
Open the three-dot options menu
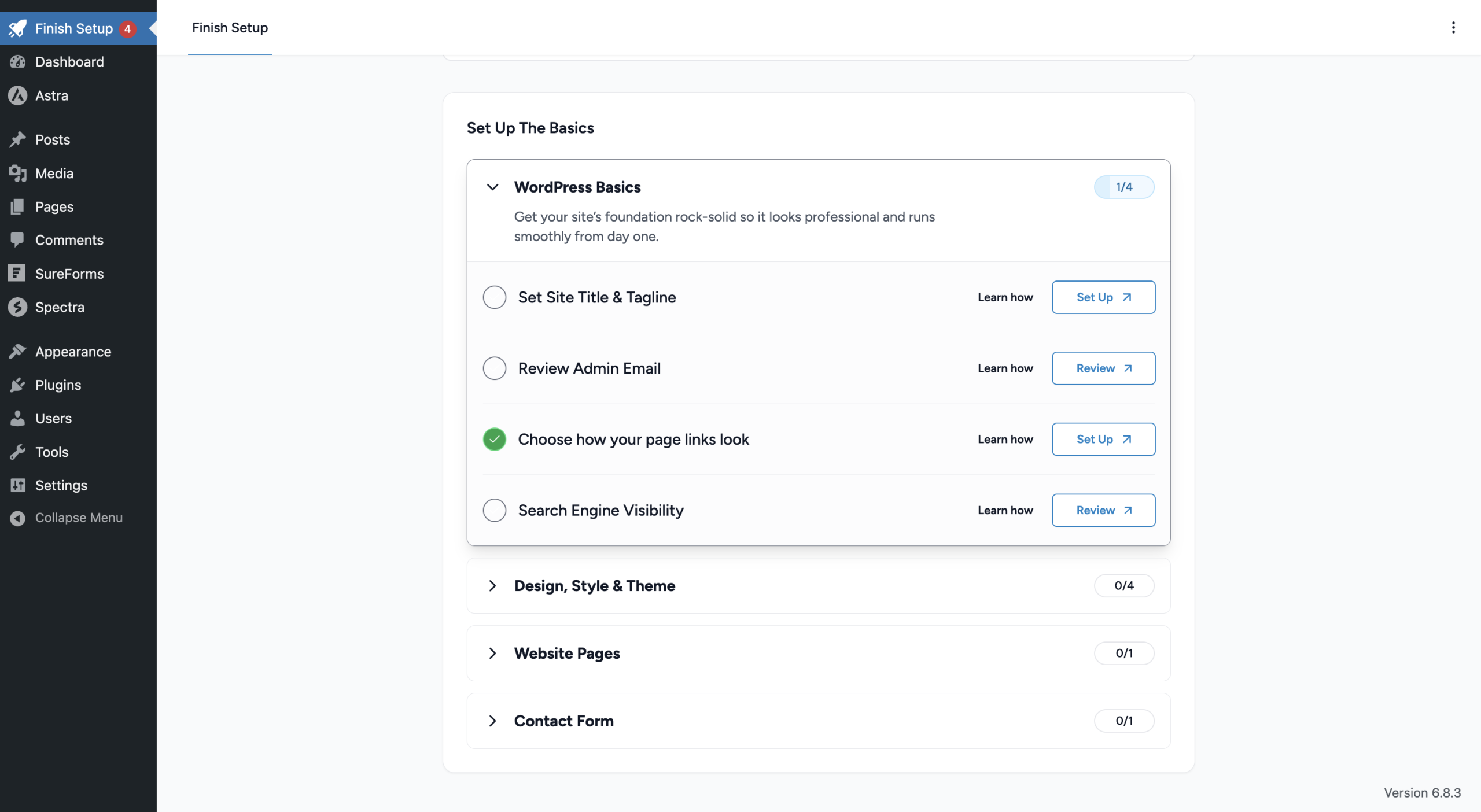tap(1453, 28)
